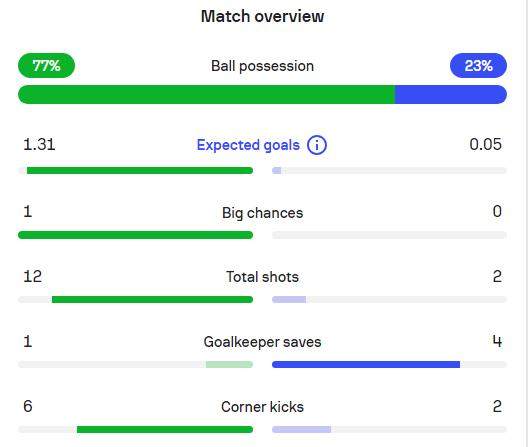Click the blue segment of possession bar
Screen dimensions: 528x447
[x=451, y=94]
